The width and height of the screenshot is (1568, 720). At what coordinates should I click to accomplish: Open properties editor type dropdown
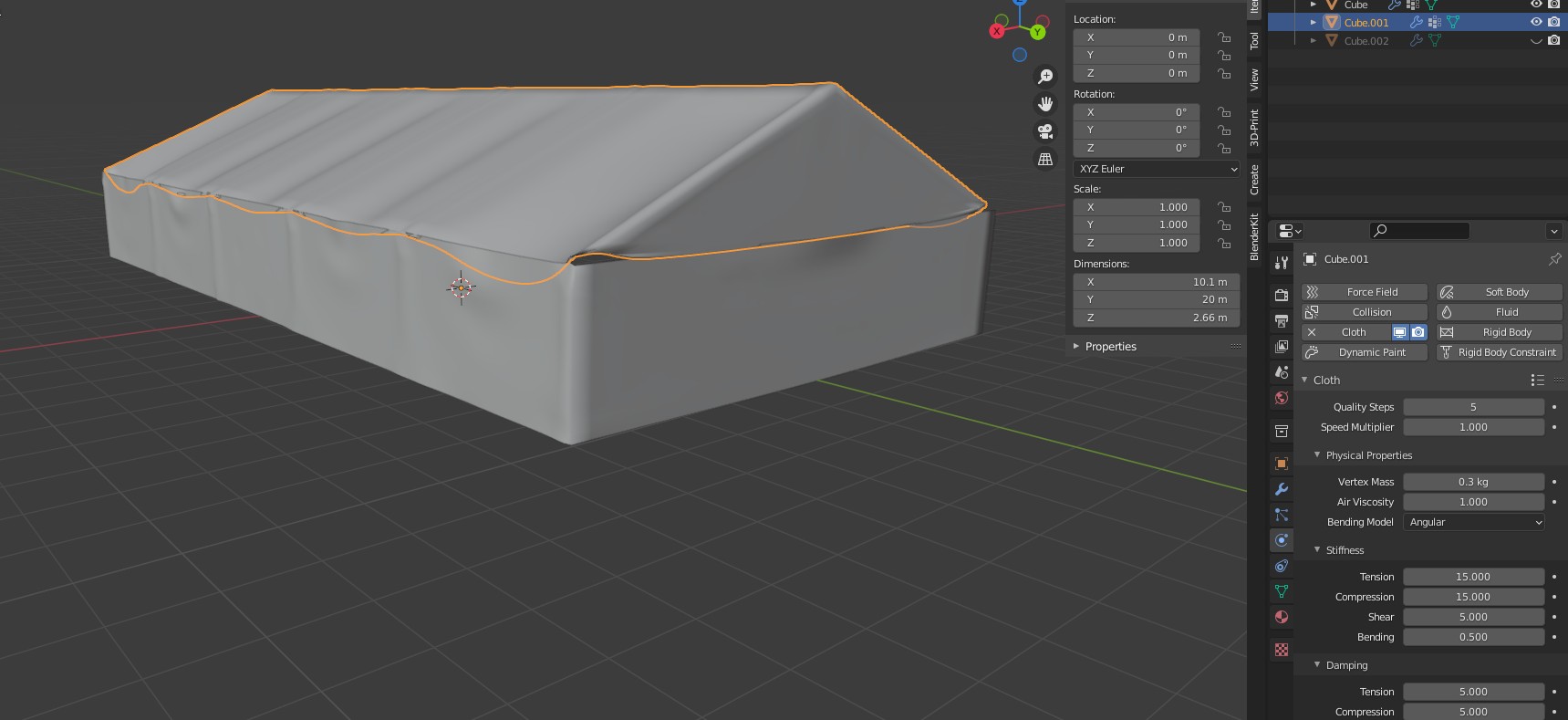point(1289,230)
